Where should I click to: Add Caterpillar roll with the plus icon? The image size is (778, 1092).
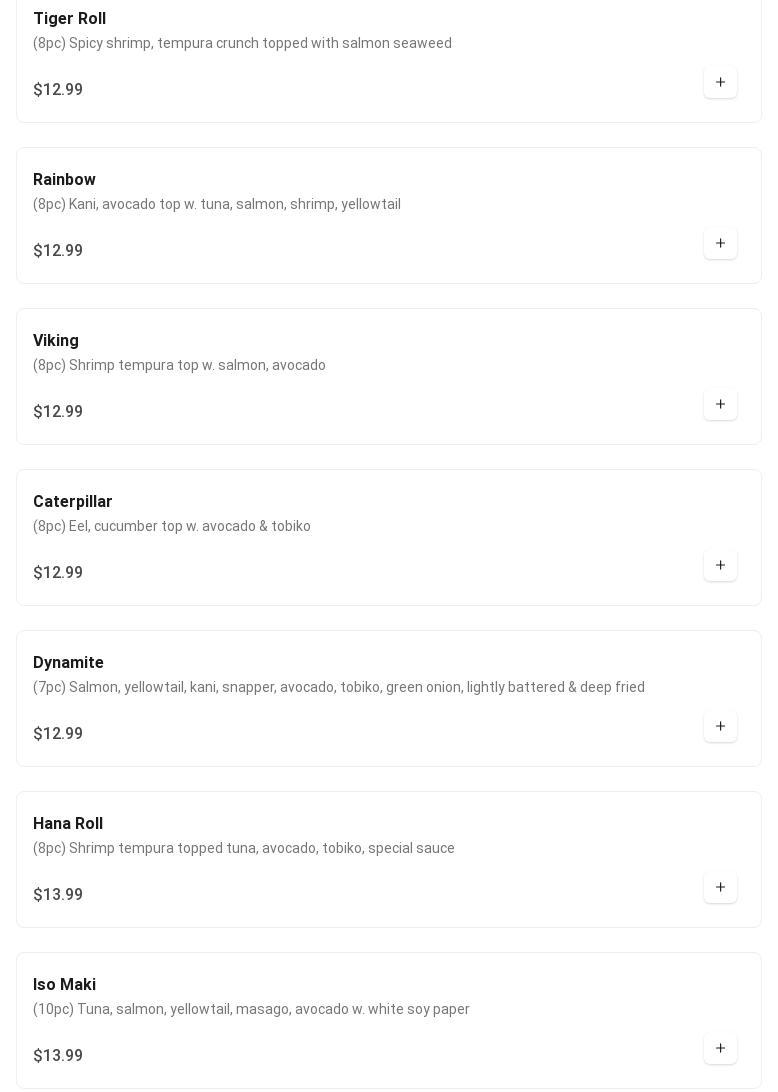(720, 565)
